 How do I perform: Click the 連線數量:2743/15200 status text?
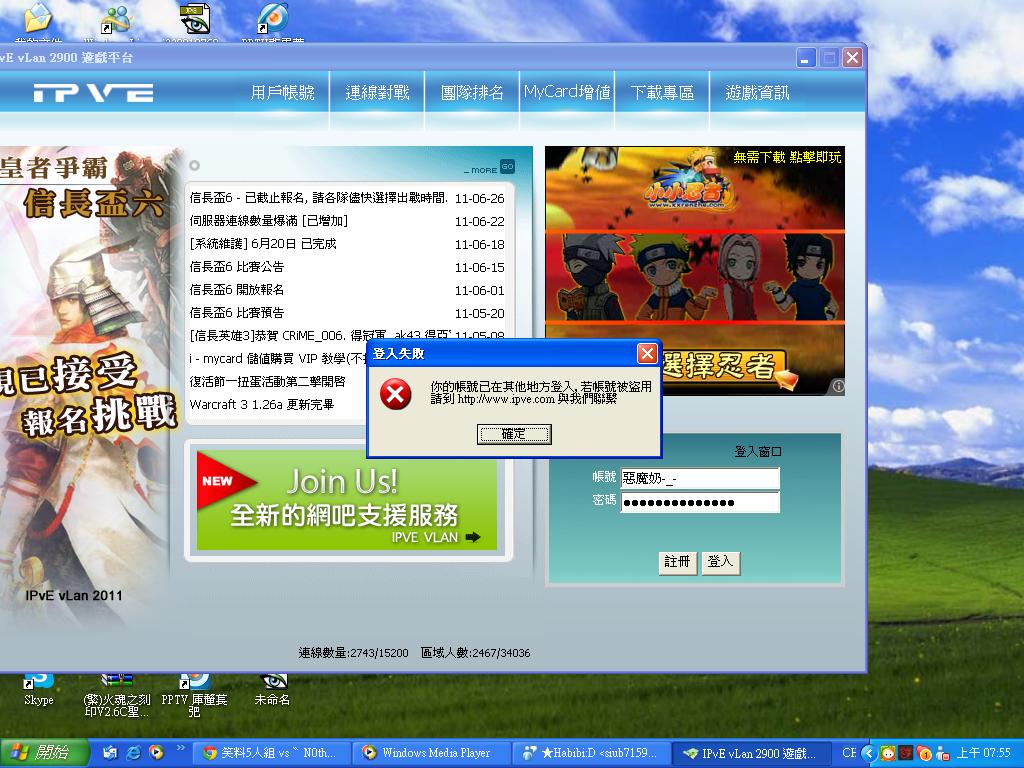(353, 652)
